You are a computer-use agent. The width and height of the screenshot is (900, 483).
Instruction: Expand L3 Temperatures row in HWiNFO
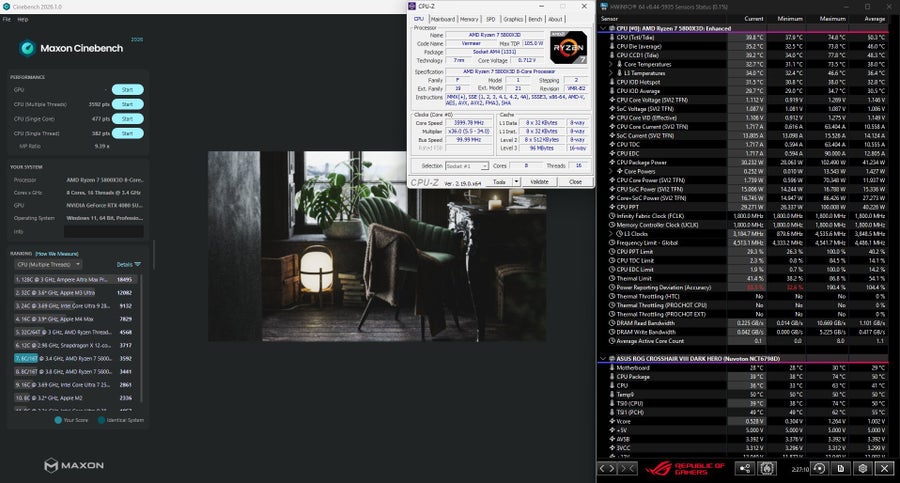pos(611,73)
